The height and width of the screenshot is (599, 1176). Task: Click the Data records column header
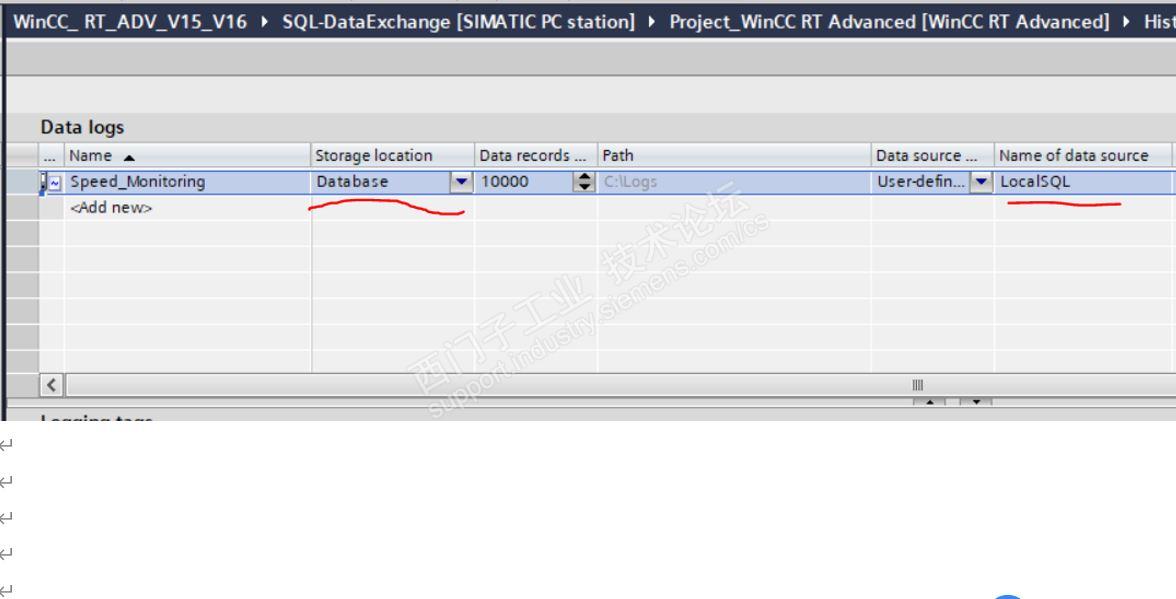click(536, 155)
